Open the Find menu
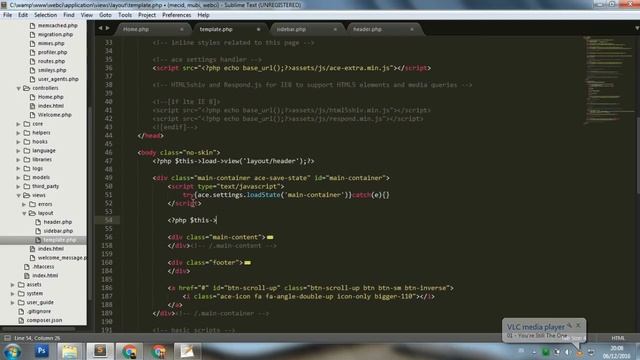The height and width of the screenshot is (360, 640). [x=69, y=15]
